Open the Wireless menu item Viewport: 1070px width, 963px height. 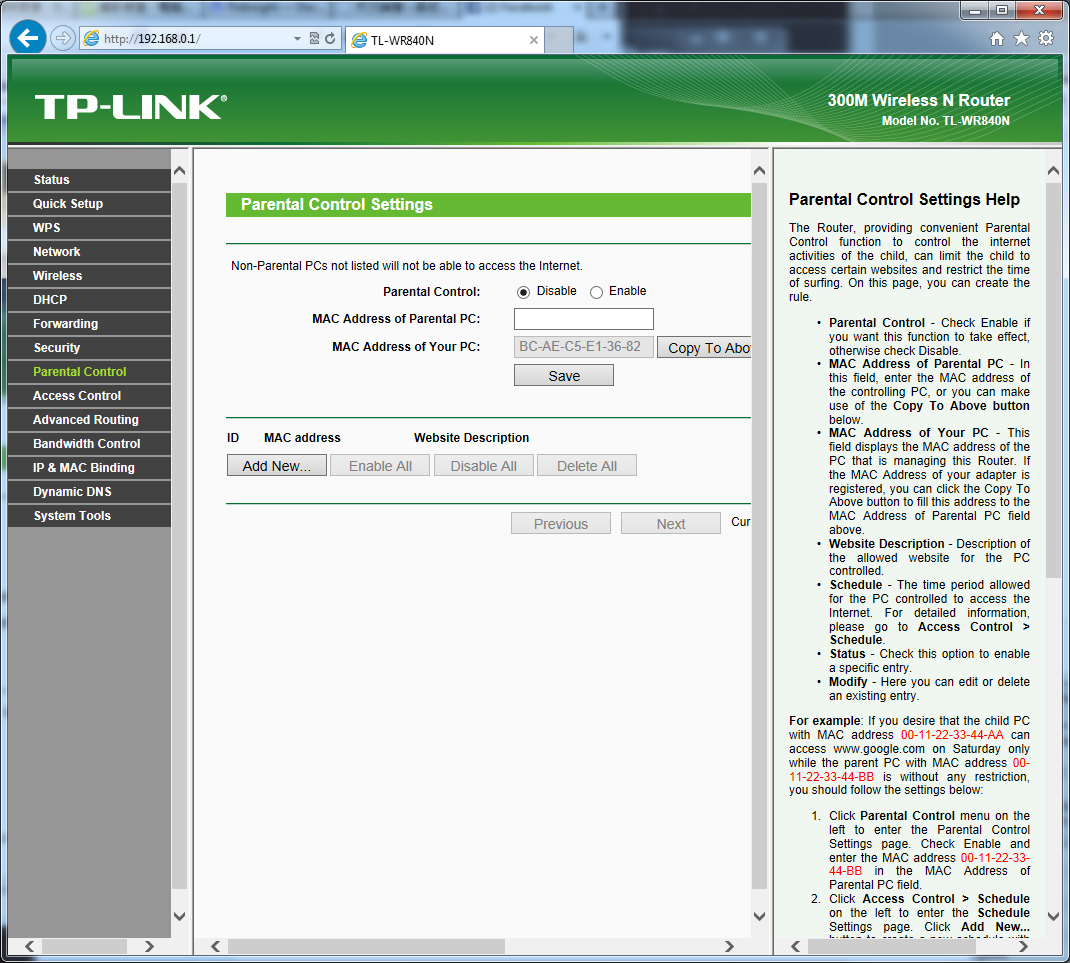[x=57, y=276]
